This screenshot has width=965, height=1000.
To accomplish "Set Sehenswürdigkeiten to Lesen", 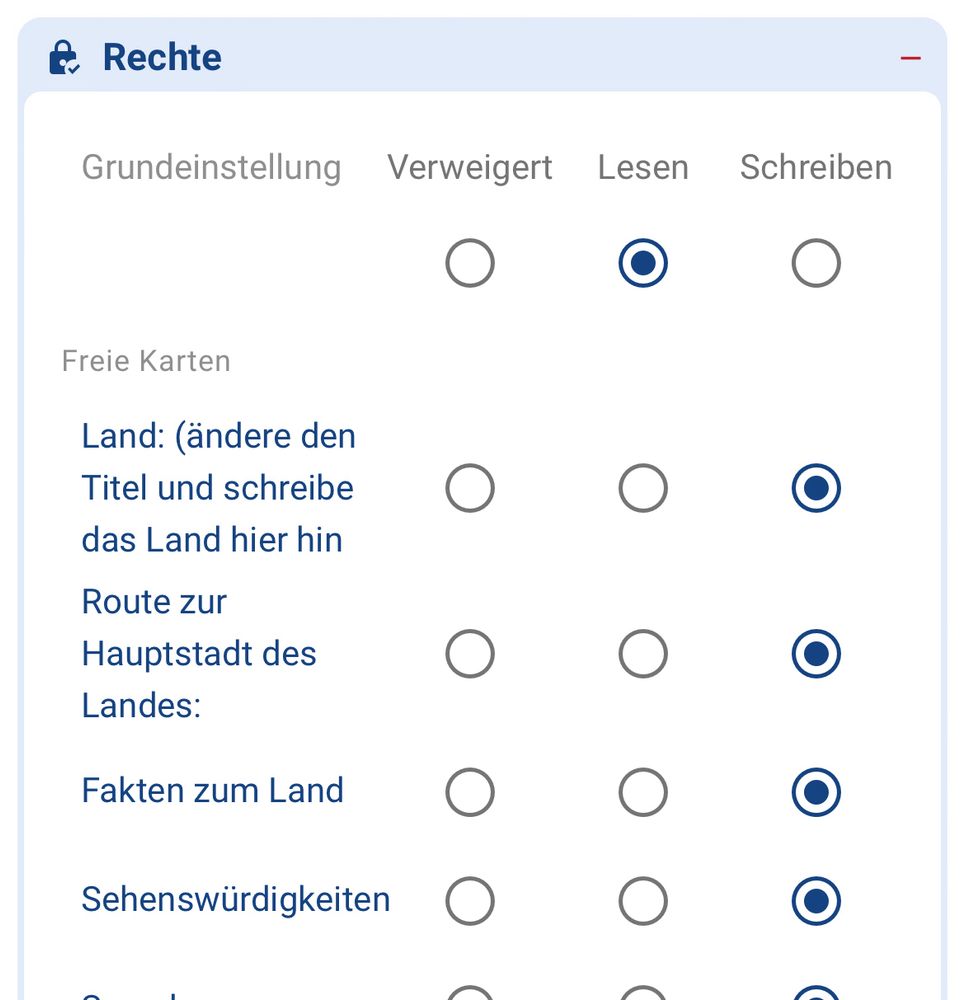I will click(x=643, y=901).
